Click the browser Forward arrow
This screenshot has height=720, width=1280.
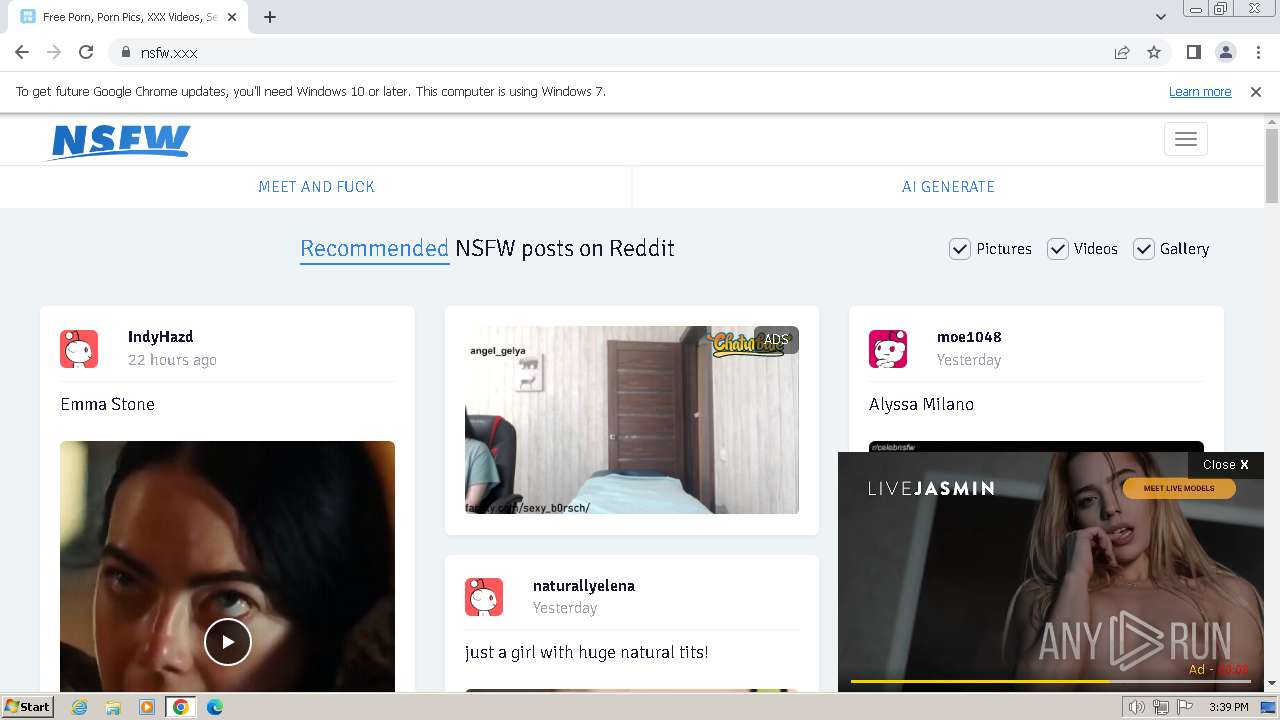point(54,52)
